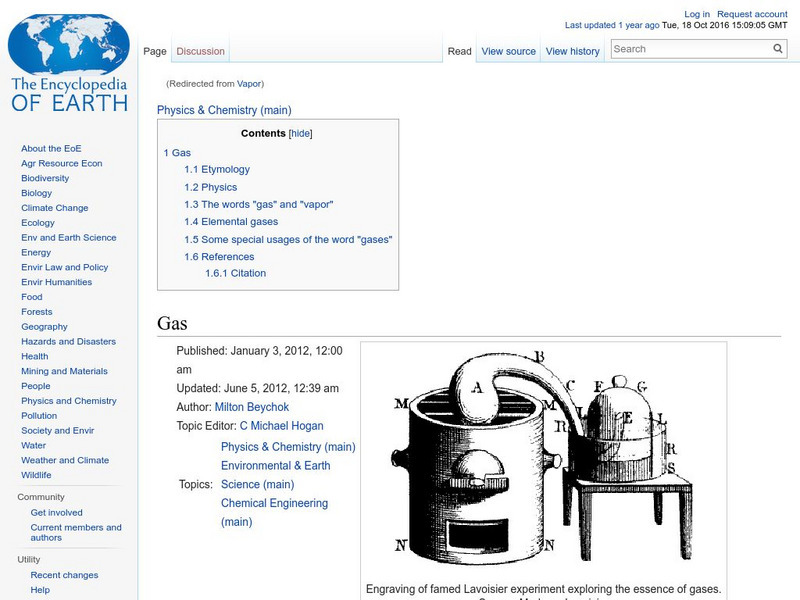800x600 pixels.
Task: Switch to the Discussion tab
Action: tap(201, 51)
